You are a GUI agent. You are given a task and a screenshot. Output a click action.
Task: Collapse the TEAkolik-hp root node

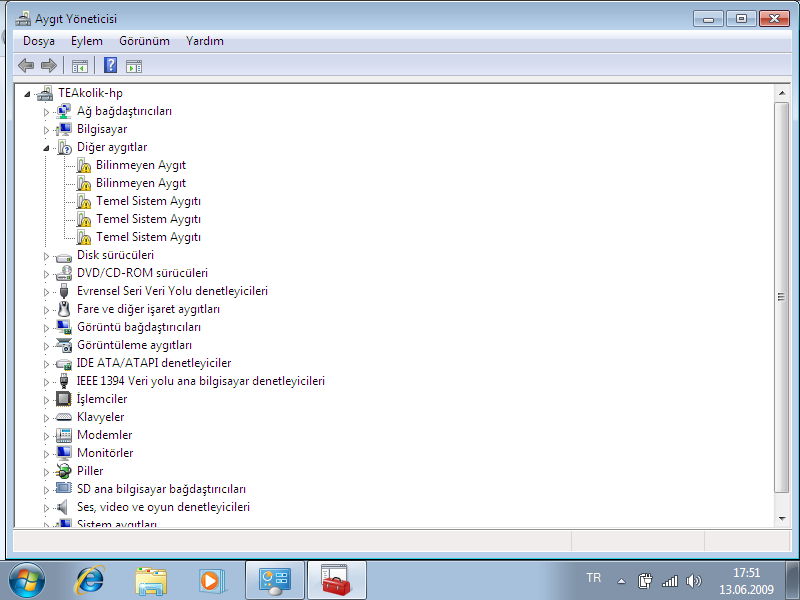(27, 94)
